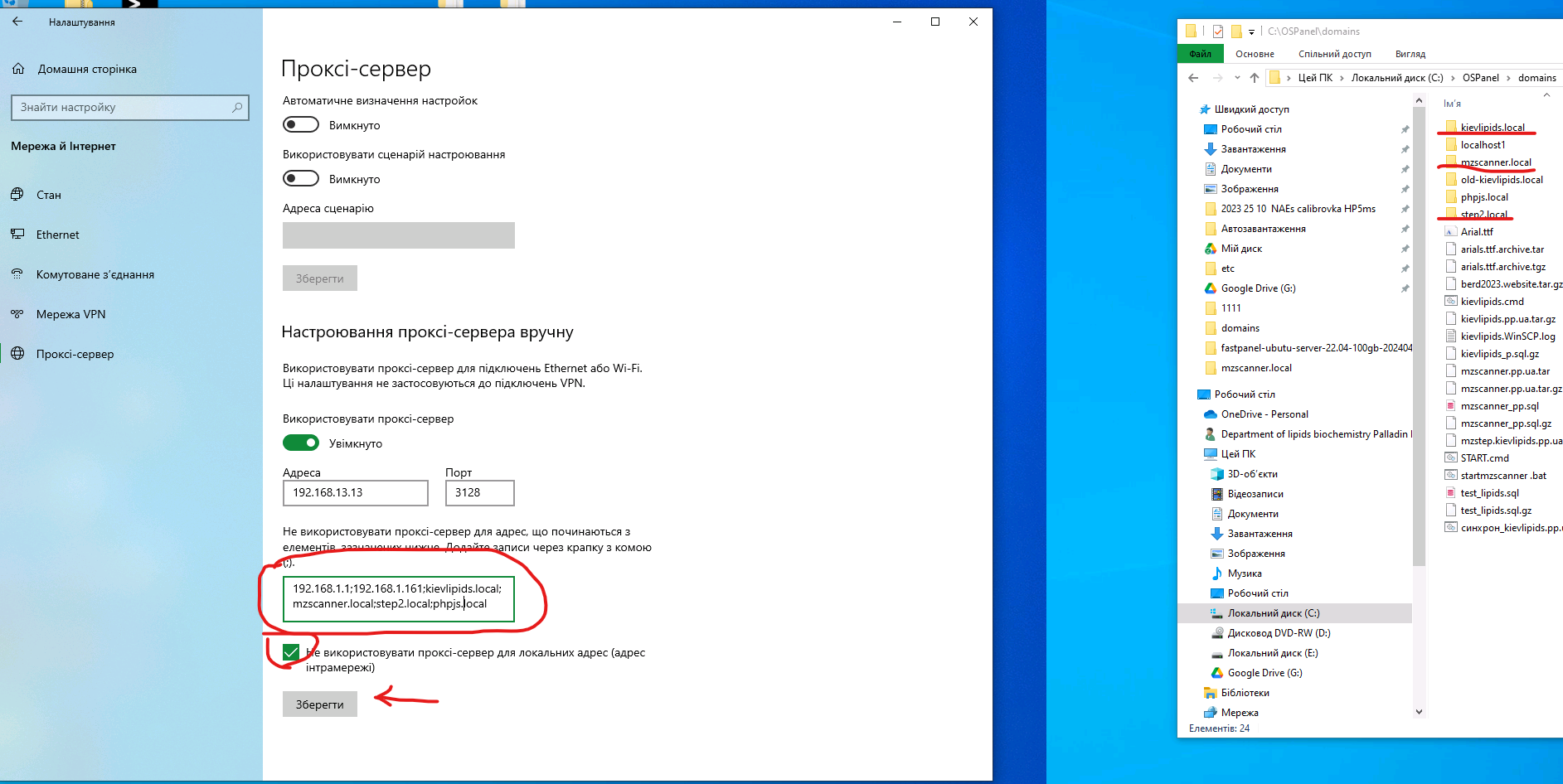Disable the use proxy server switch
Viewport: 1563px width, 784px height.
(301, 443)
